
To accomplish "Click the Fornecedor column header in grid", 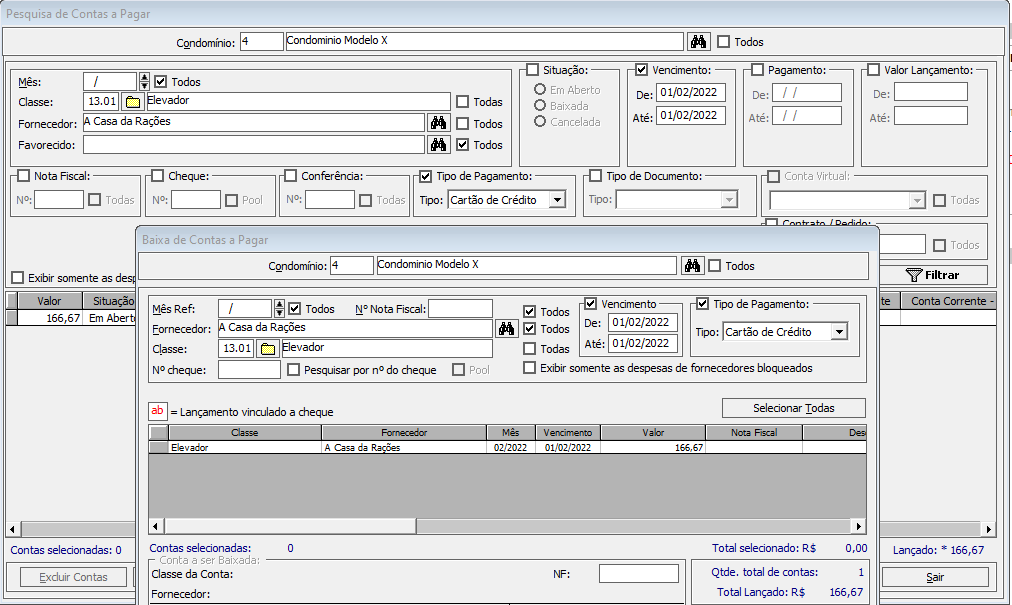I will (404, 433).
